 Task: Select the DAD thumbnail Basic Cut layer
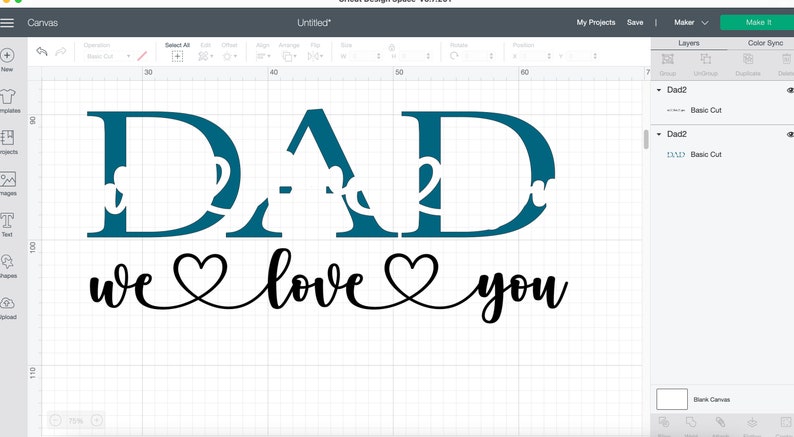722,154
